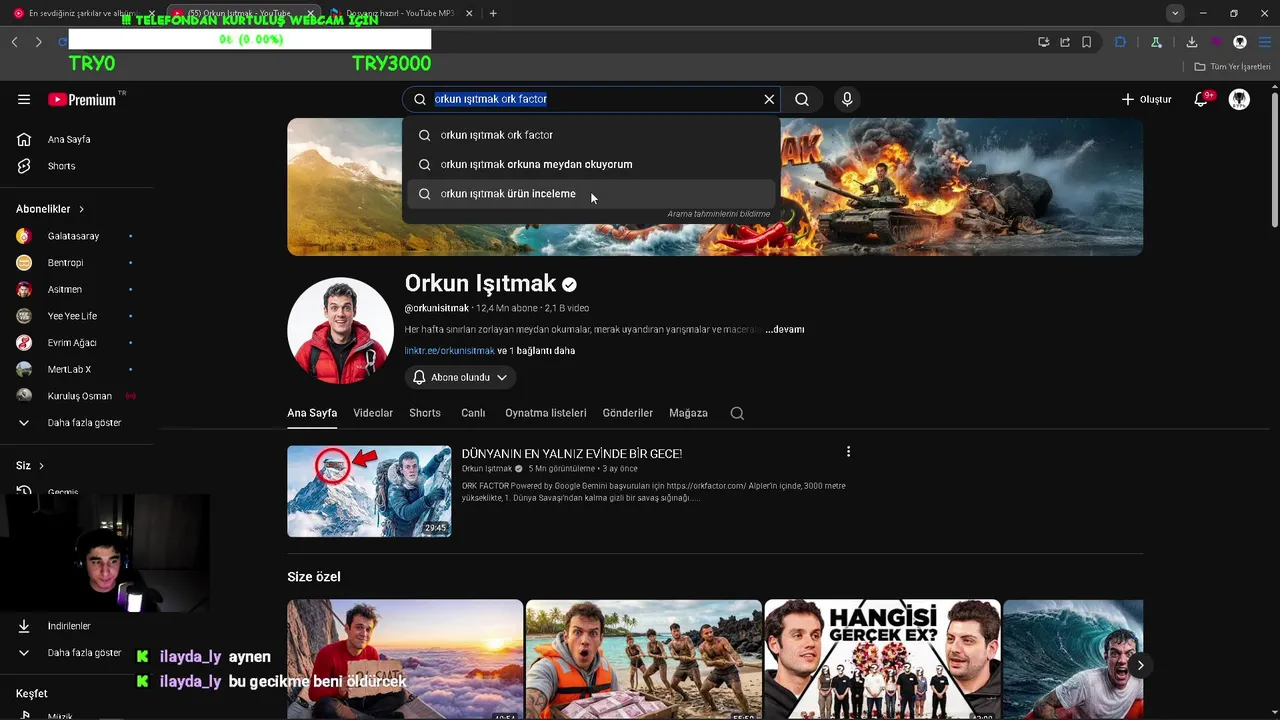Open the browser main menu icon

(1265, 42)
